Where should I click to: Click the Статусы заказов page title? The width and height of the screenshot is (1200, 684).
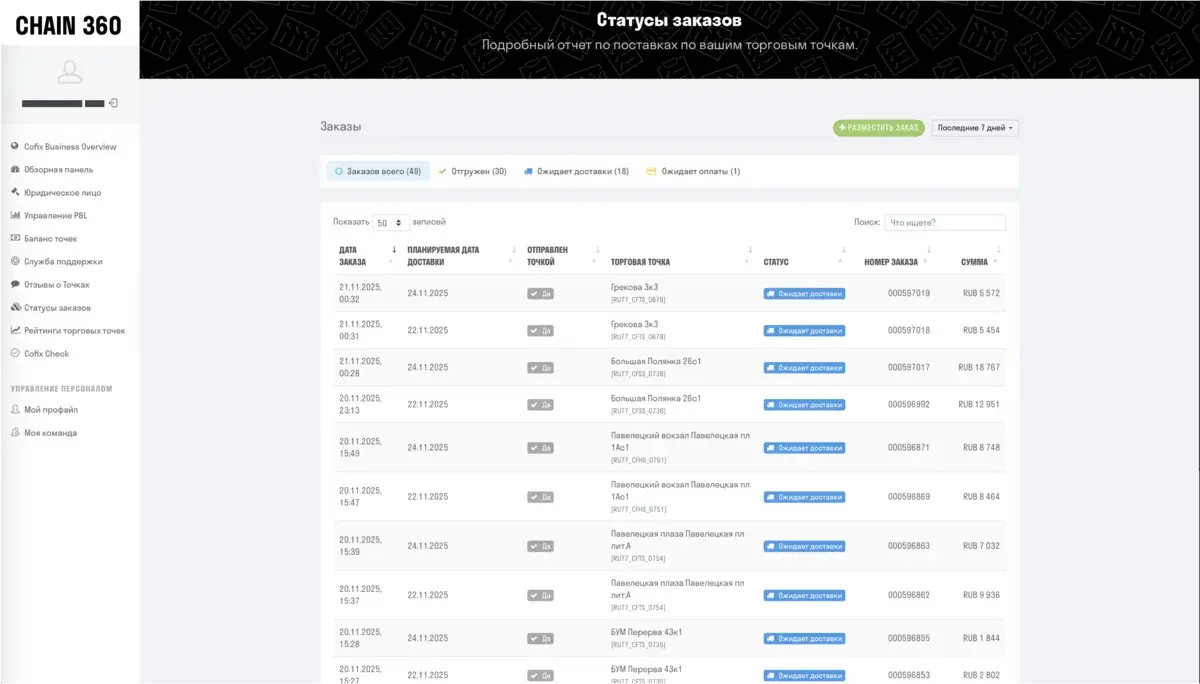click(x=669, y=20)
